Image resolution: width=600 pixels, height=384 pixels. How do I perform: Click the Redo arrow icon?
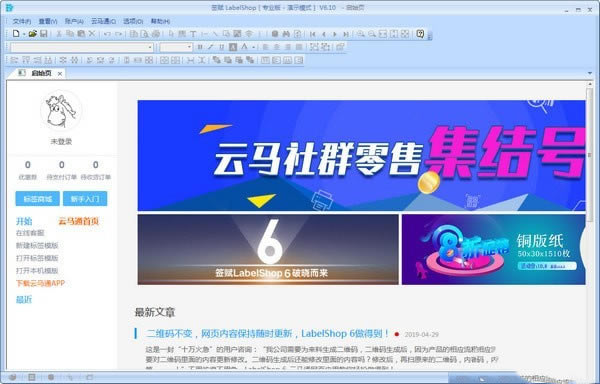pos(119,34)
